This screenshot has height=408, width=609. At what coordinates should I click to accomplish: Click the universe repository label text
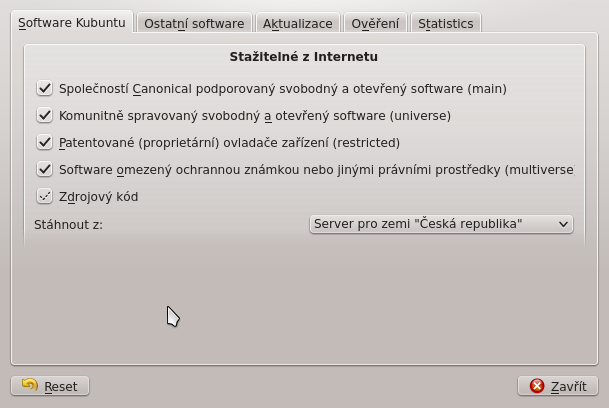coord(255,116)
